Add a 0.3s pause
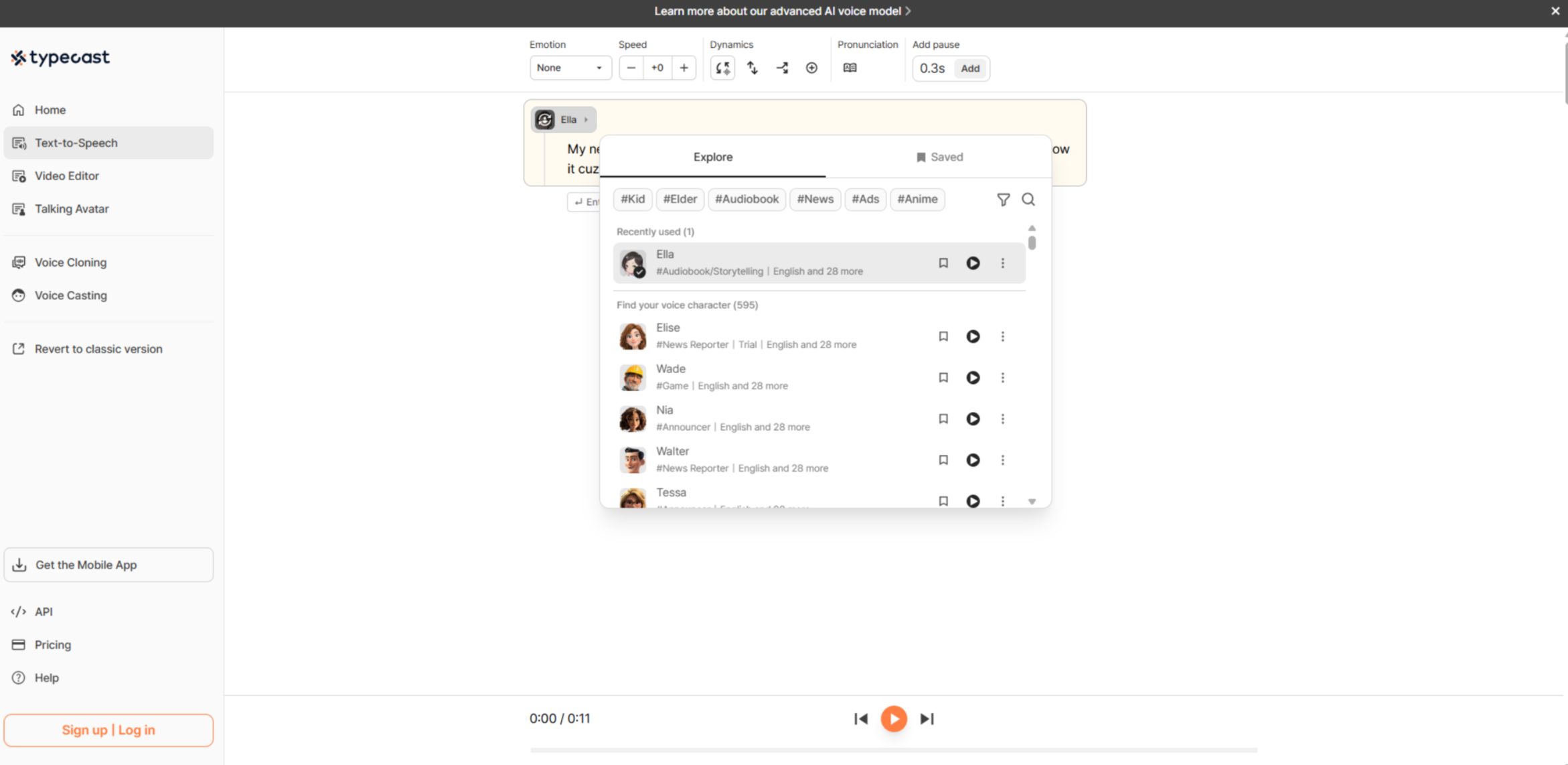 970,68
